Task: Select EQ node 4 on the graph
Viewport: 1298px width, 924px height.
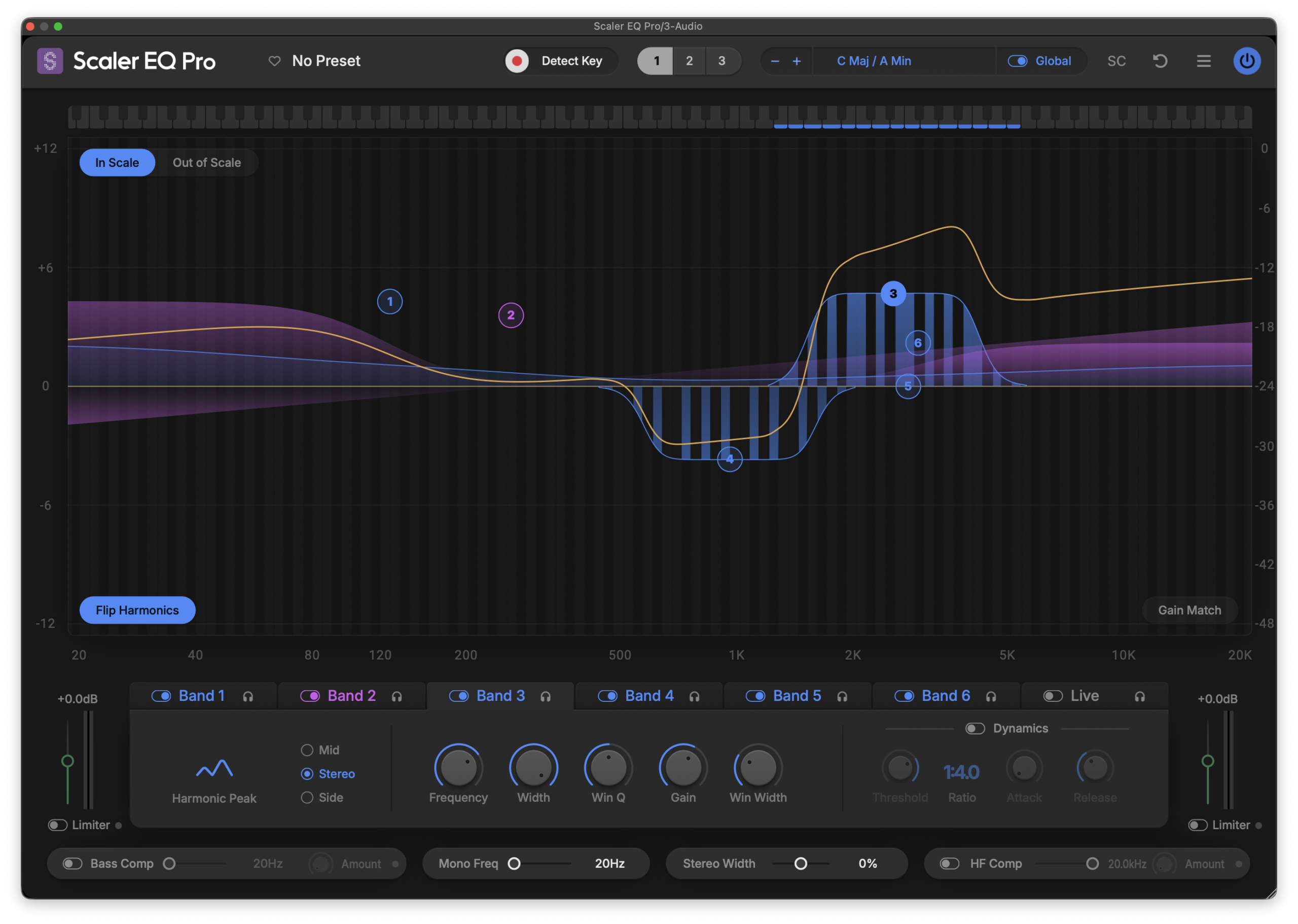Action: 730,459
